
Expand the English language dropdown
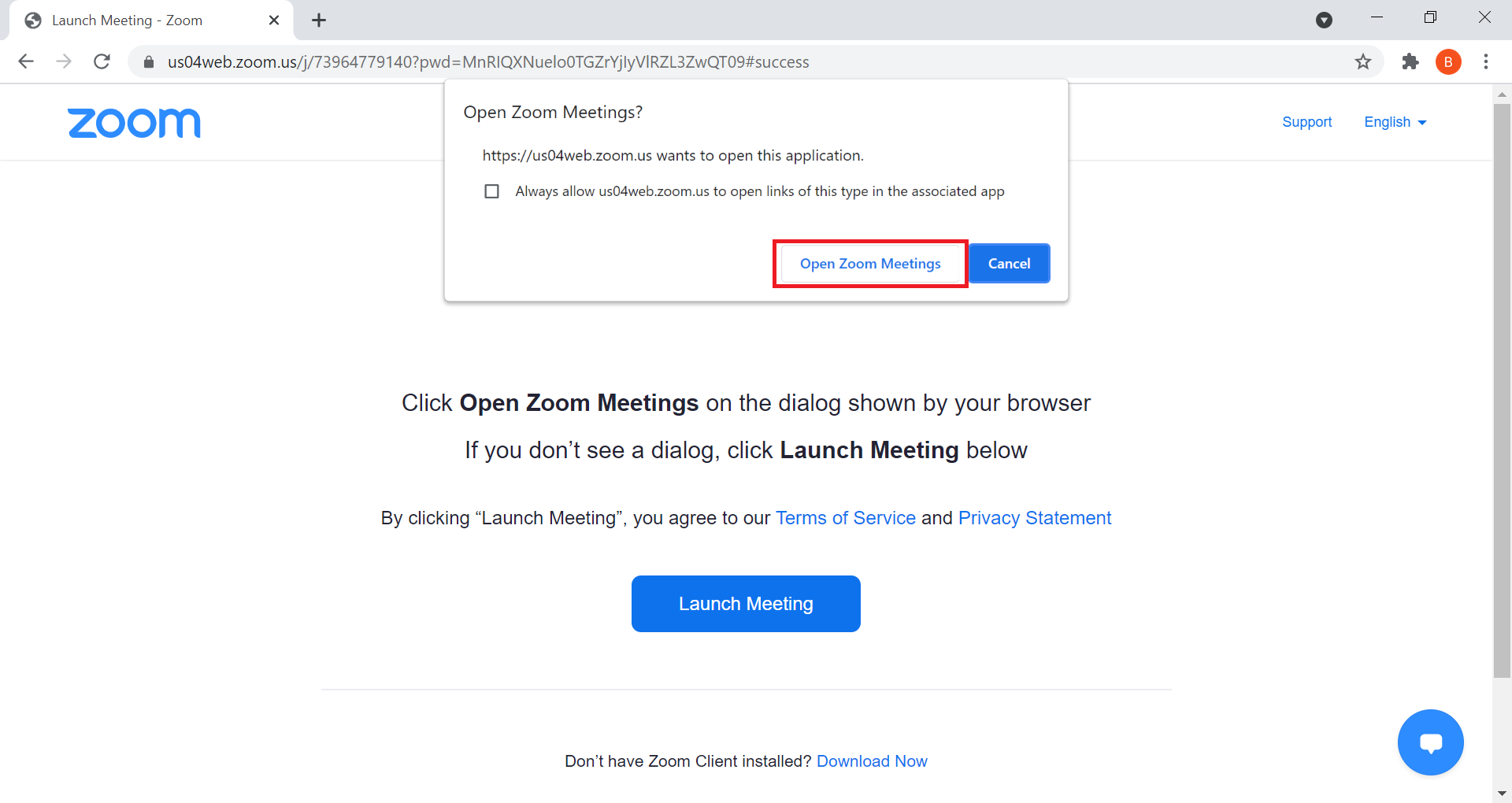(x=1395, y=122)
